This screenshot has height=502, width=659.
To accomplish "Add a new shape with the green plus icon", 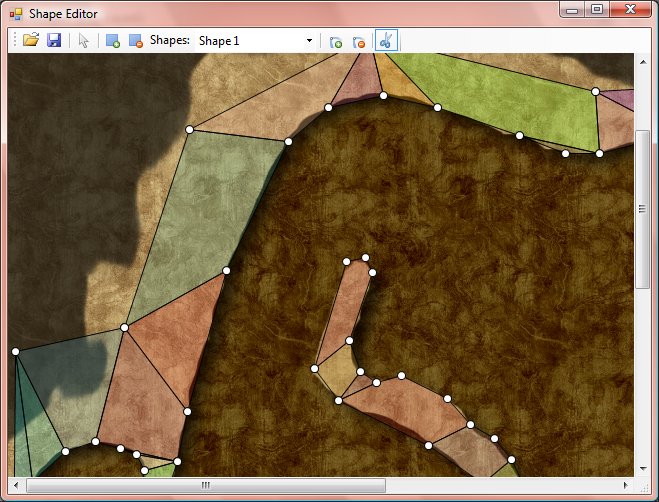I will [x=113, y=41].
